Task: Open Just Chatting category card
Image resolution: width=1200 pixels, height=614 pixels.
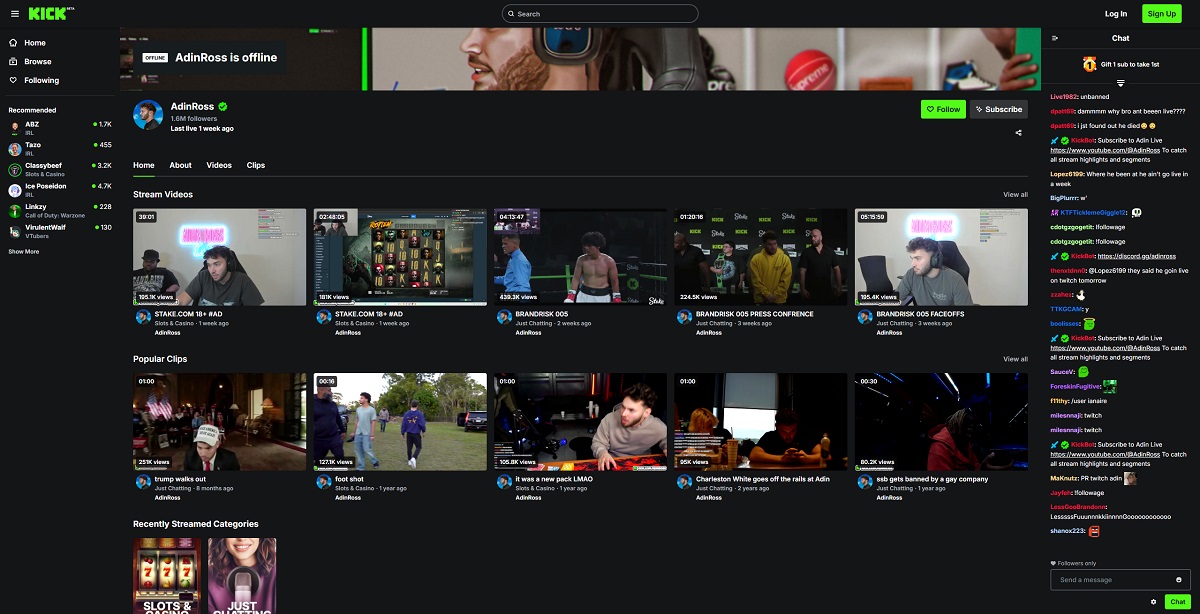Action: coord(242,576)
